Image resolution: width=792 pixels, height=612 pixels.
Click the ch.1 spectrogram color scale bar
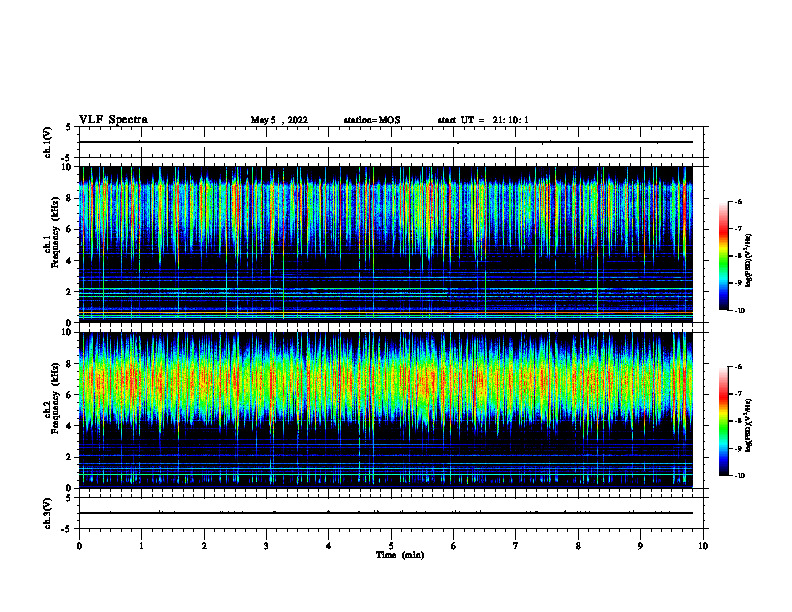[723, 256]
